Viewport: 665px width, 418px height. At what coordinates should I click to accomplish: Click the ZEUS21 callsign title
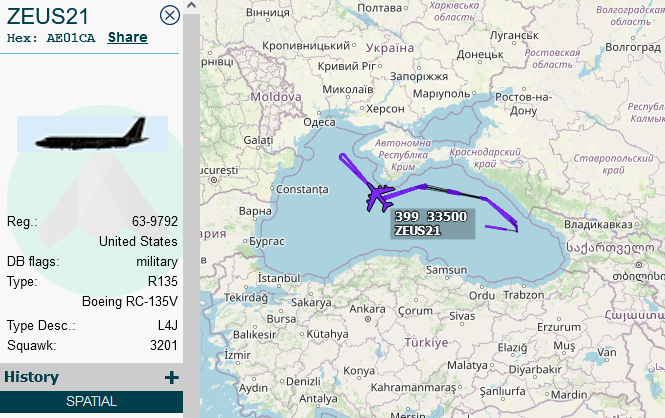pyautogui.click(x=48, y=16)
